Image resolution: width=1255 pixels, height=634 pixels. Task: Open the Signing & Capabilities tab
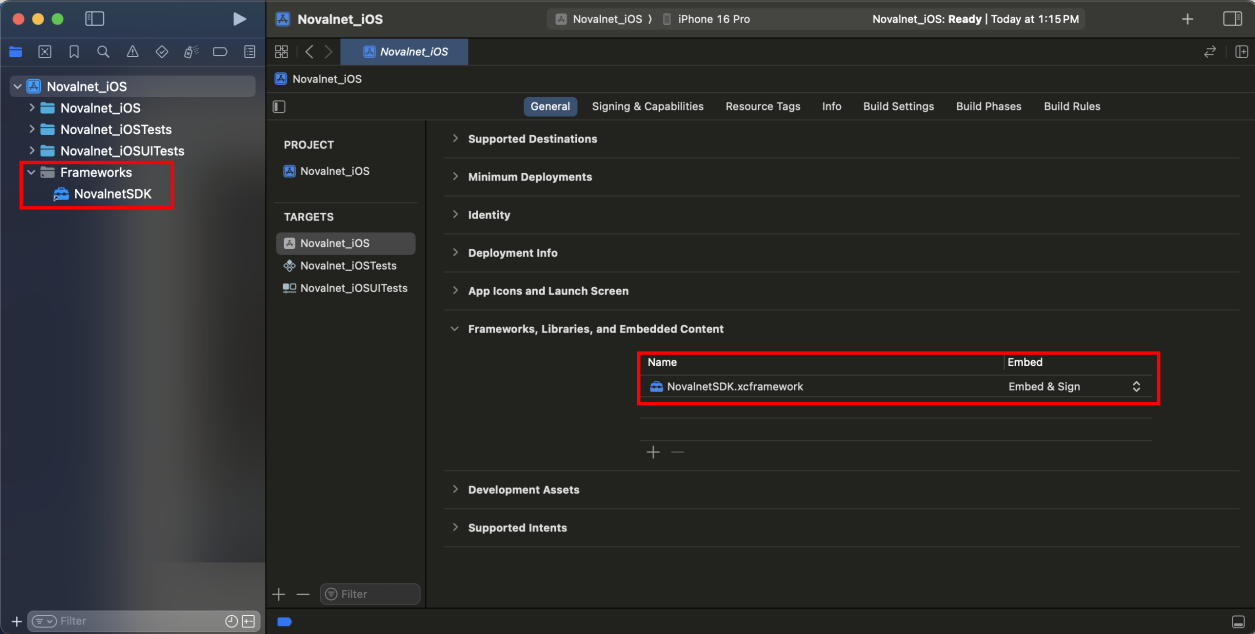[x=647, y=107]
